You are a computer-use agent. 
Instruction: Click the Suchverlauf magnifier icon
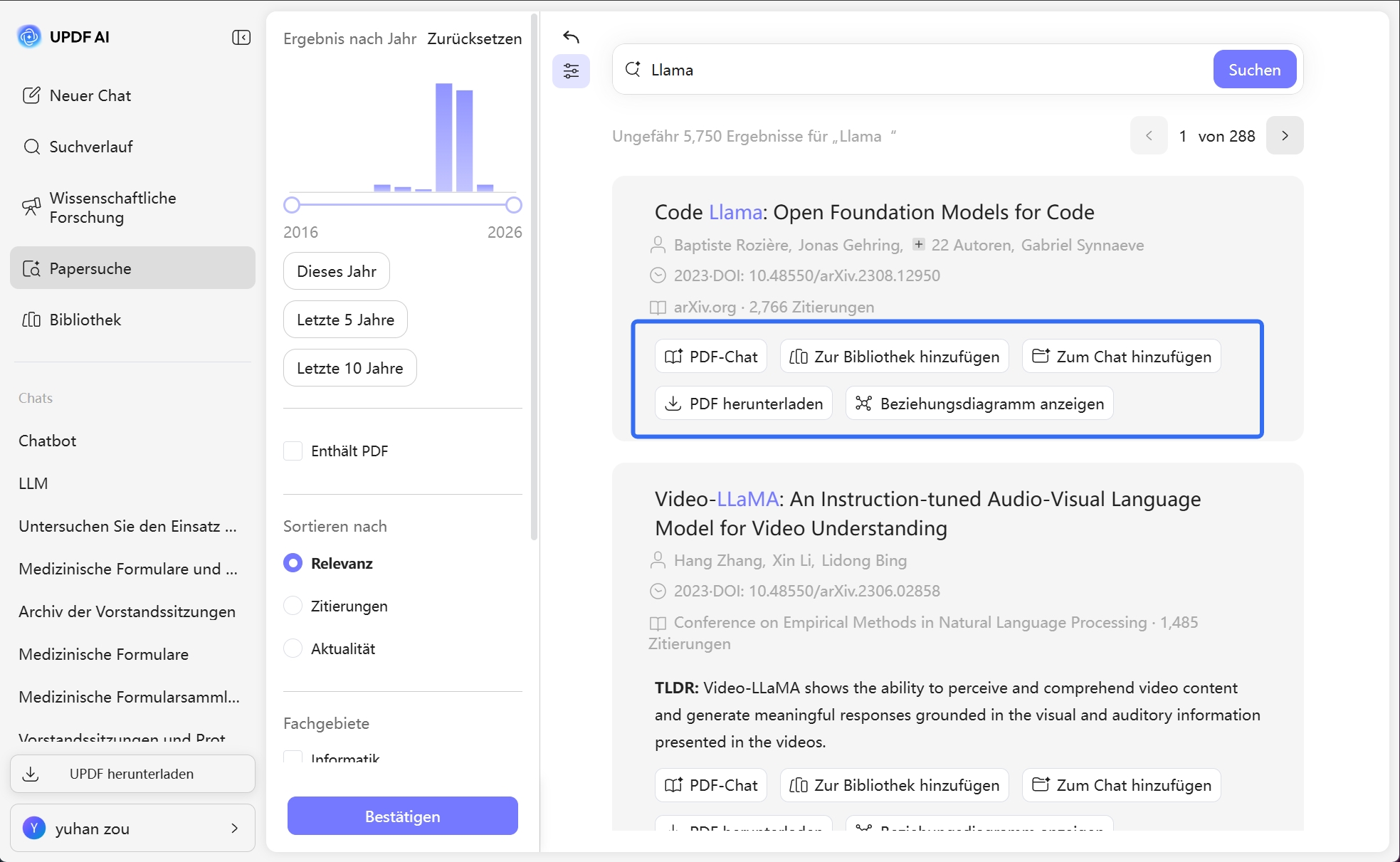31,147
